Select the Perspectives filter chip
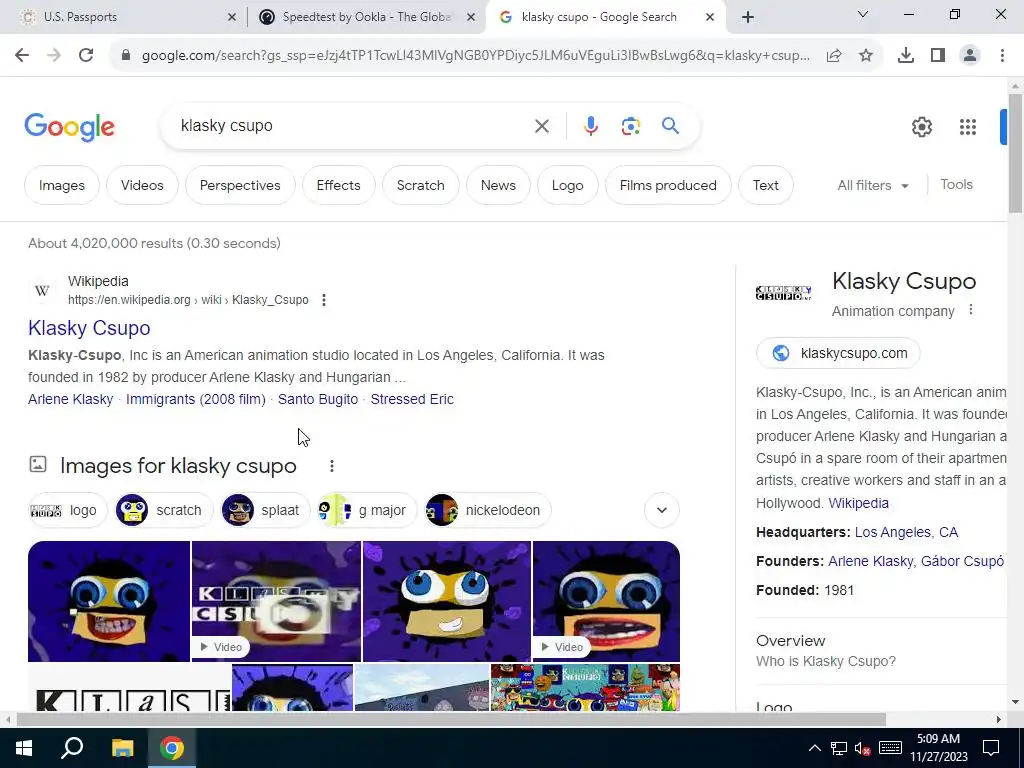Image resolution: width=1024 pixels, height=768 pixels. point(240,185)
